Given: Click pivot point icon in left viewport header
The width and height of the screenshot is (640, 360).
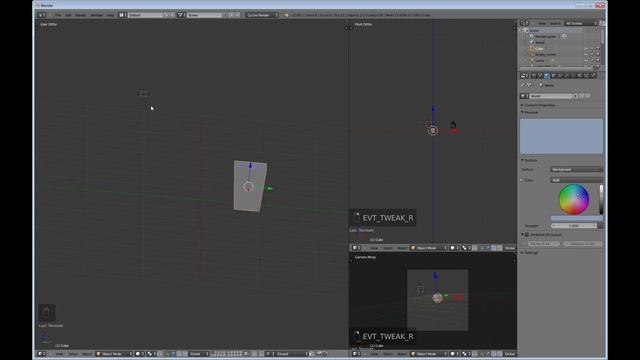Looking at the screenshot, I should coord(151,354).
